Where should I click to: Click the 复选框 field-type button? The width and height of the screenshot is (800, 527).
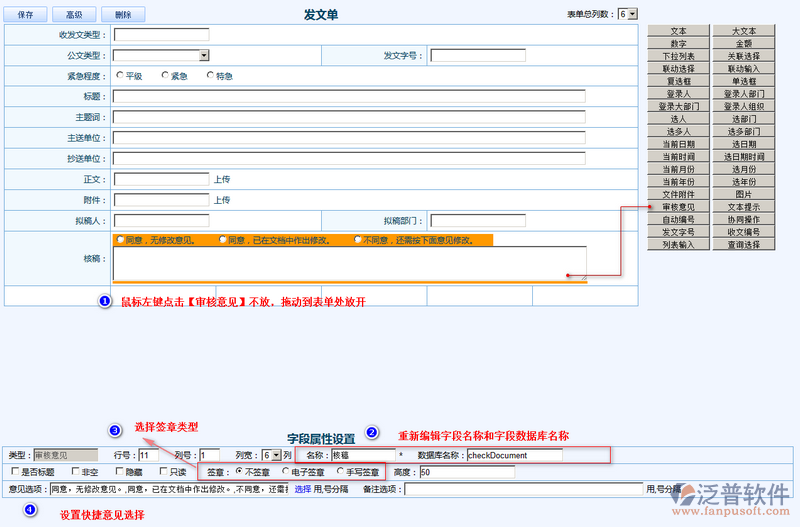(679, 81)
